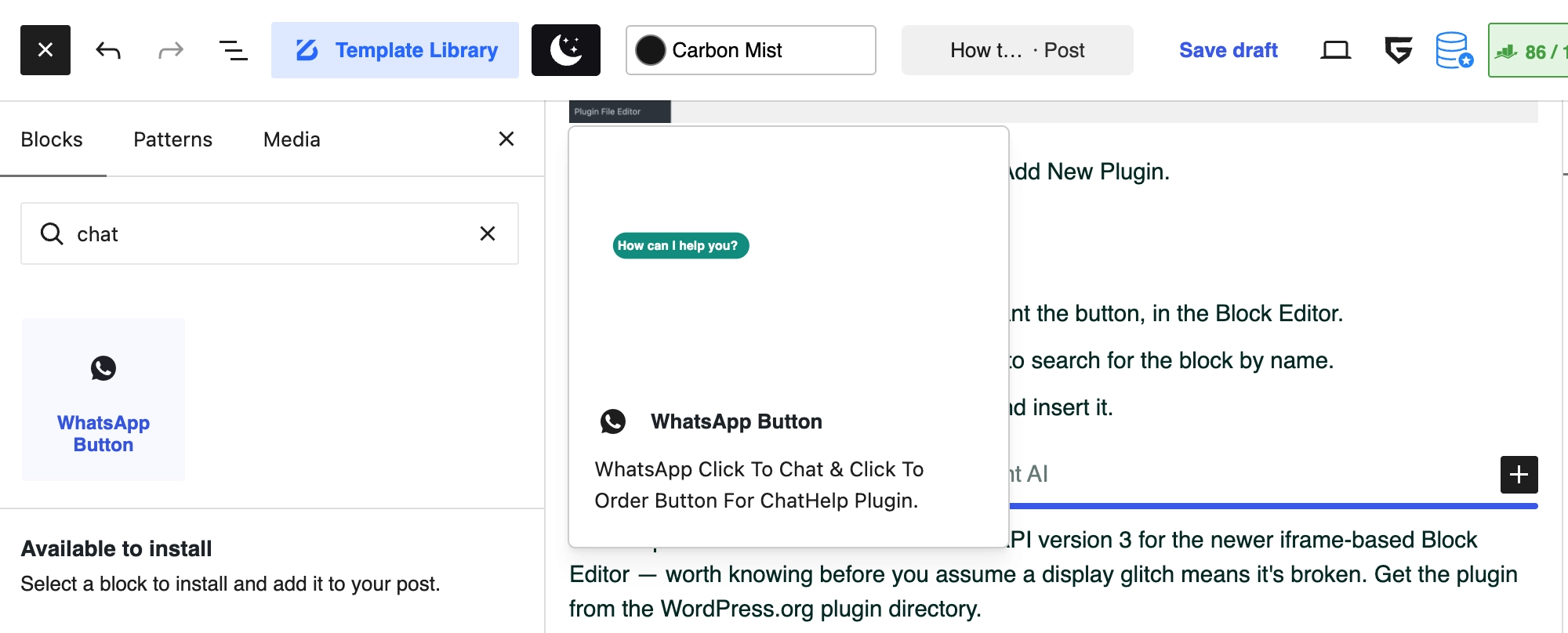Image resolution: width=1568 pixels, height=633 pixels.
Task: Click the black plus add block button
Action: [1519, 475]
